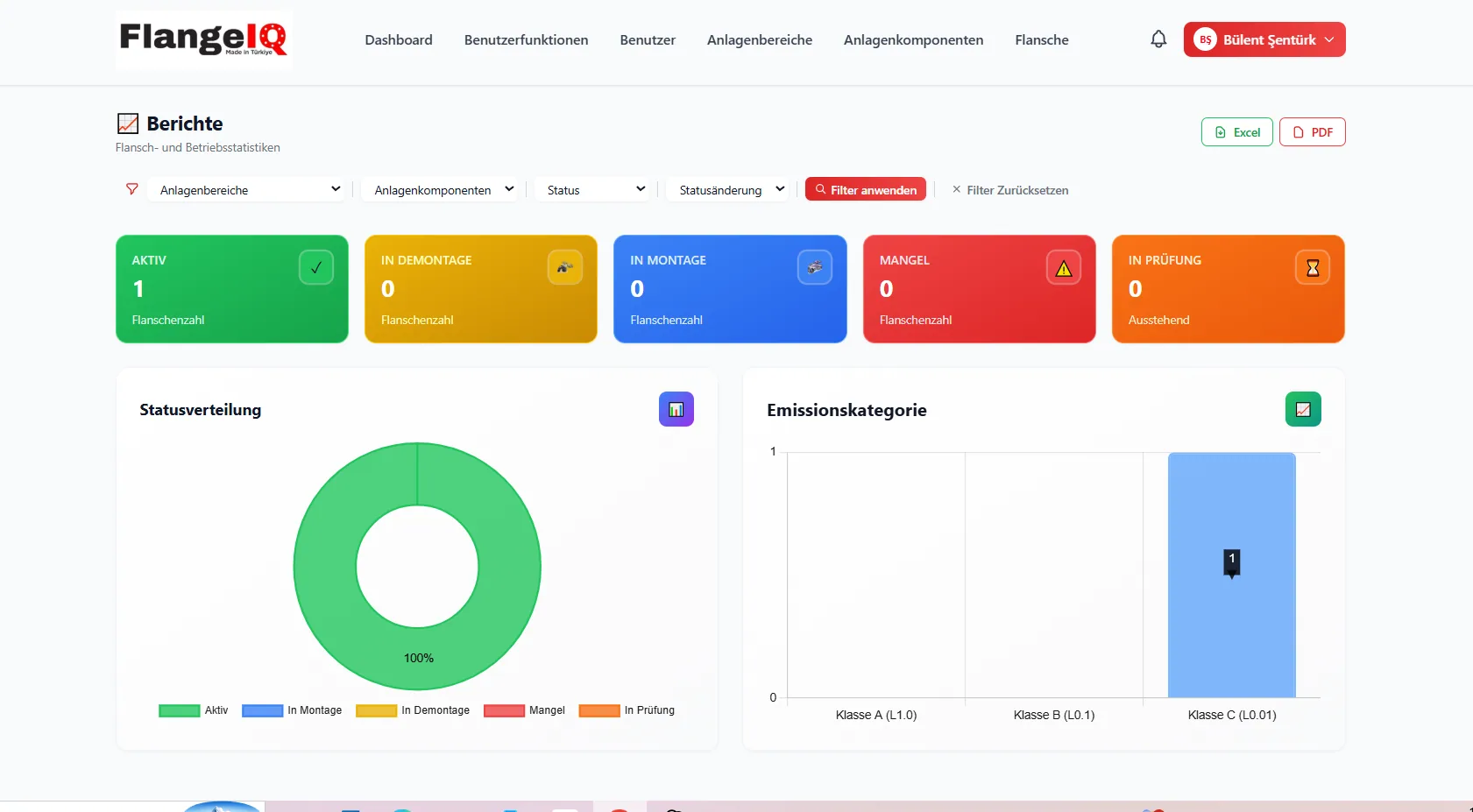Click the Klasse C blue bar
The image size is (1473, 812).
click(x=1231, y=575)
